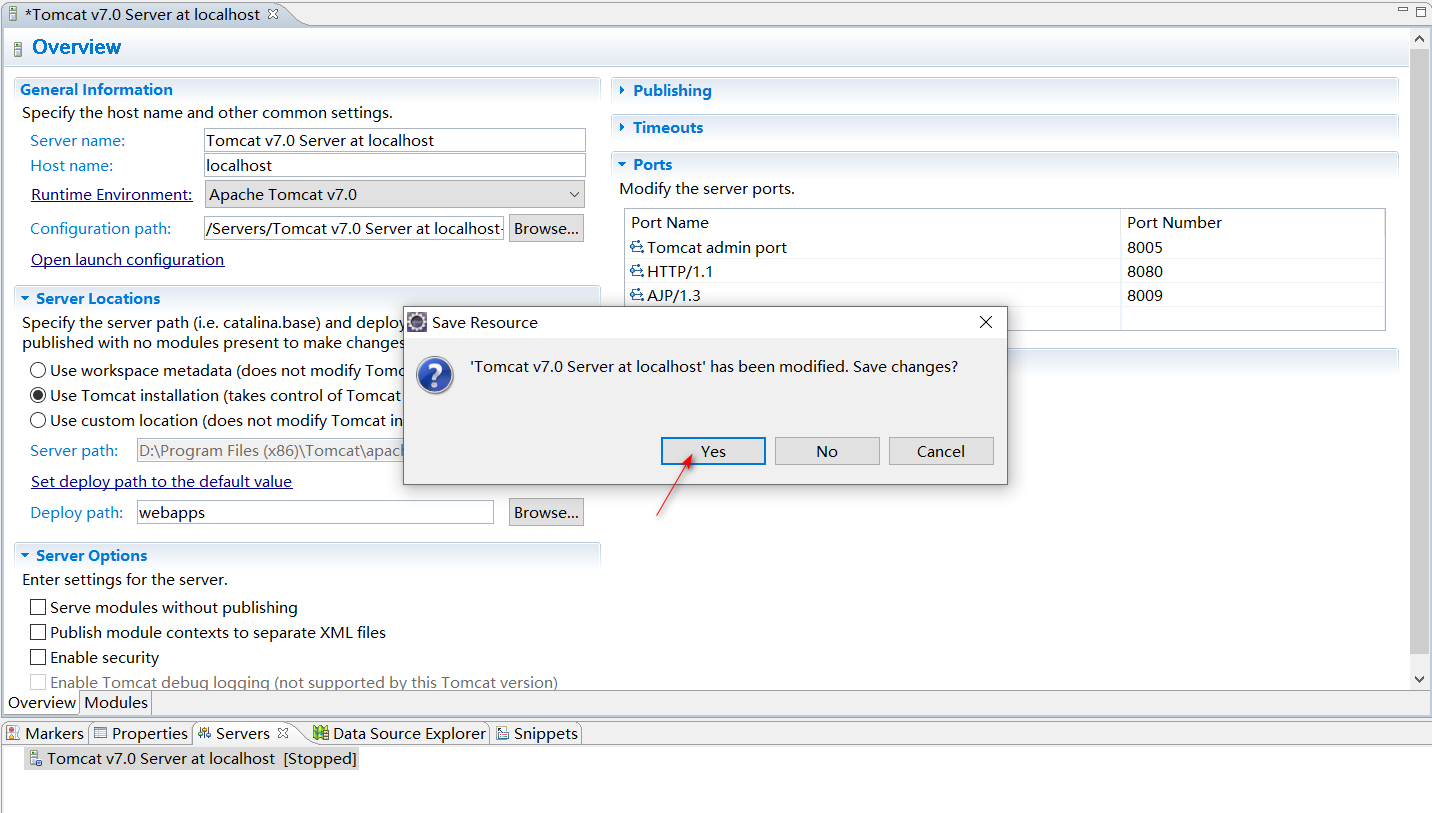Screen dimensions: 1432x813
Task: Enable Serve modules without publishing
Action: coord(38,607)
